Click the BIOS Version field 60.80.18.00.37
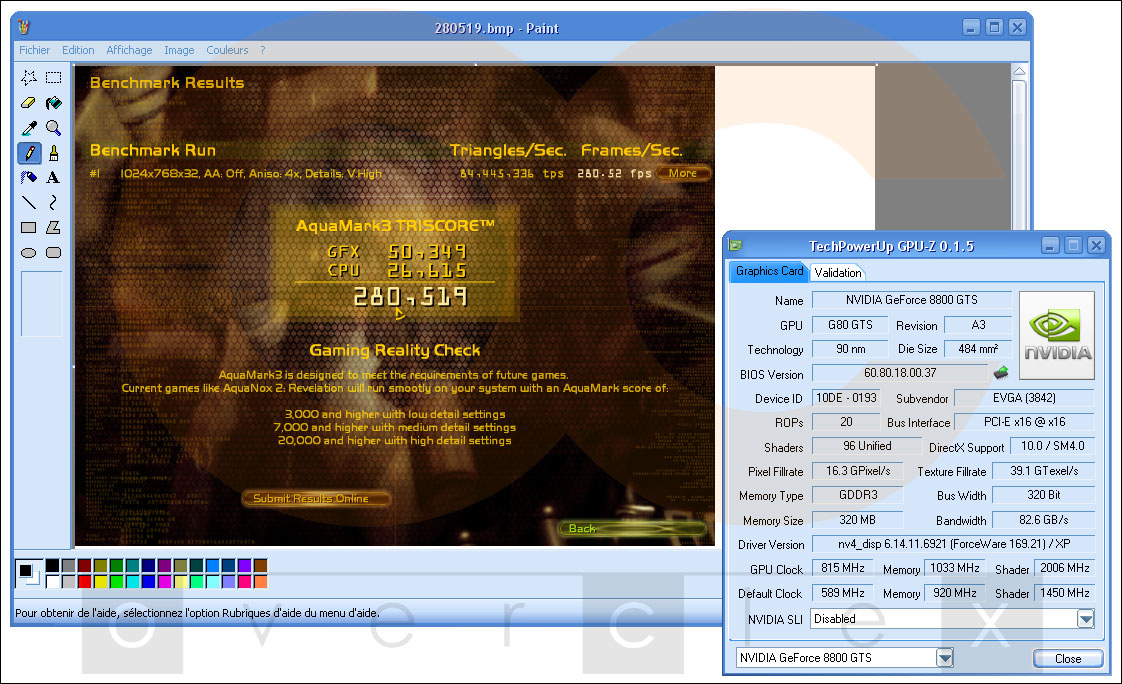 tap(900, 373)
